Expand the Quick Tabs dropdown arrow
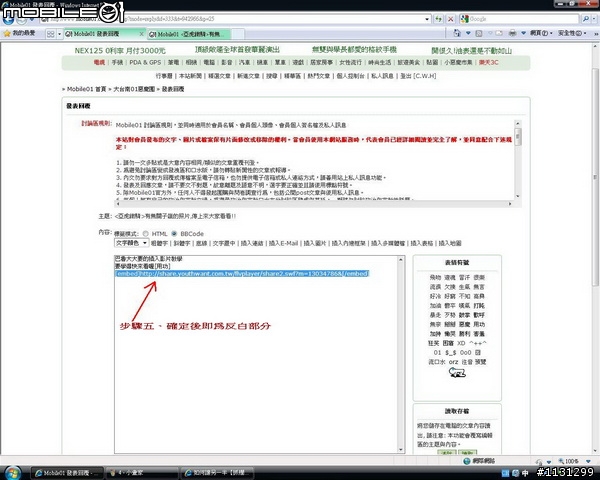Image resolution: width=600 pixels, height=480 pixels. pos(59,34)
